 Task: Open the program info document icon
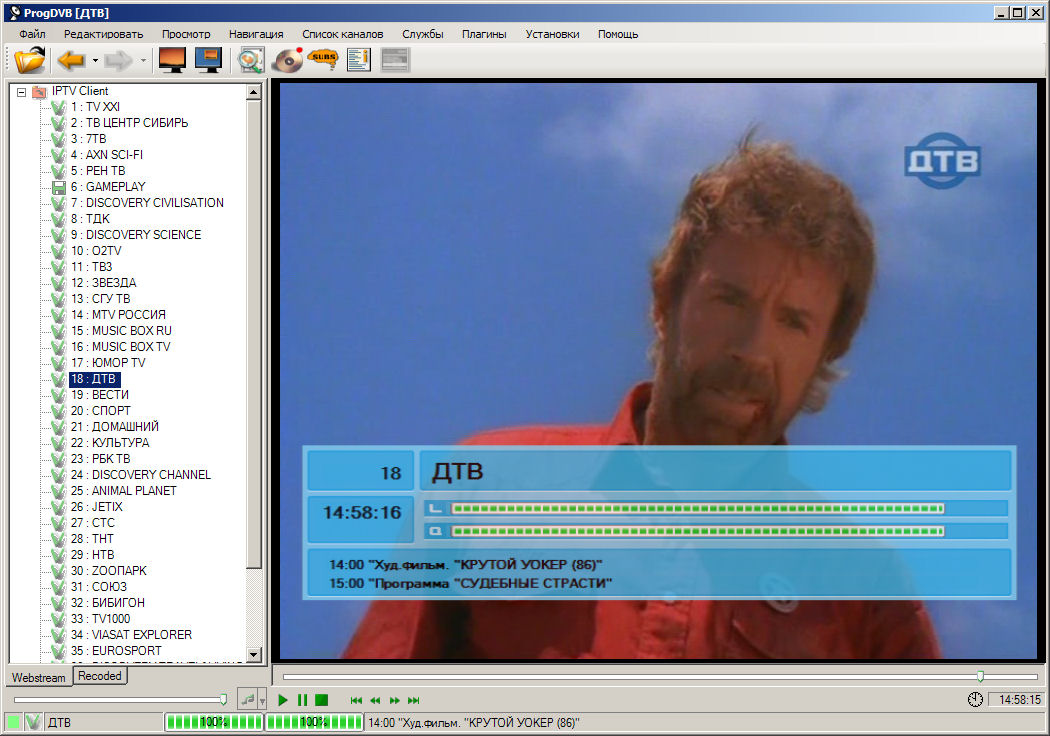(359, 60)
